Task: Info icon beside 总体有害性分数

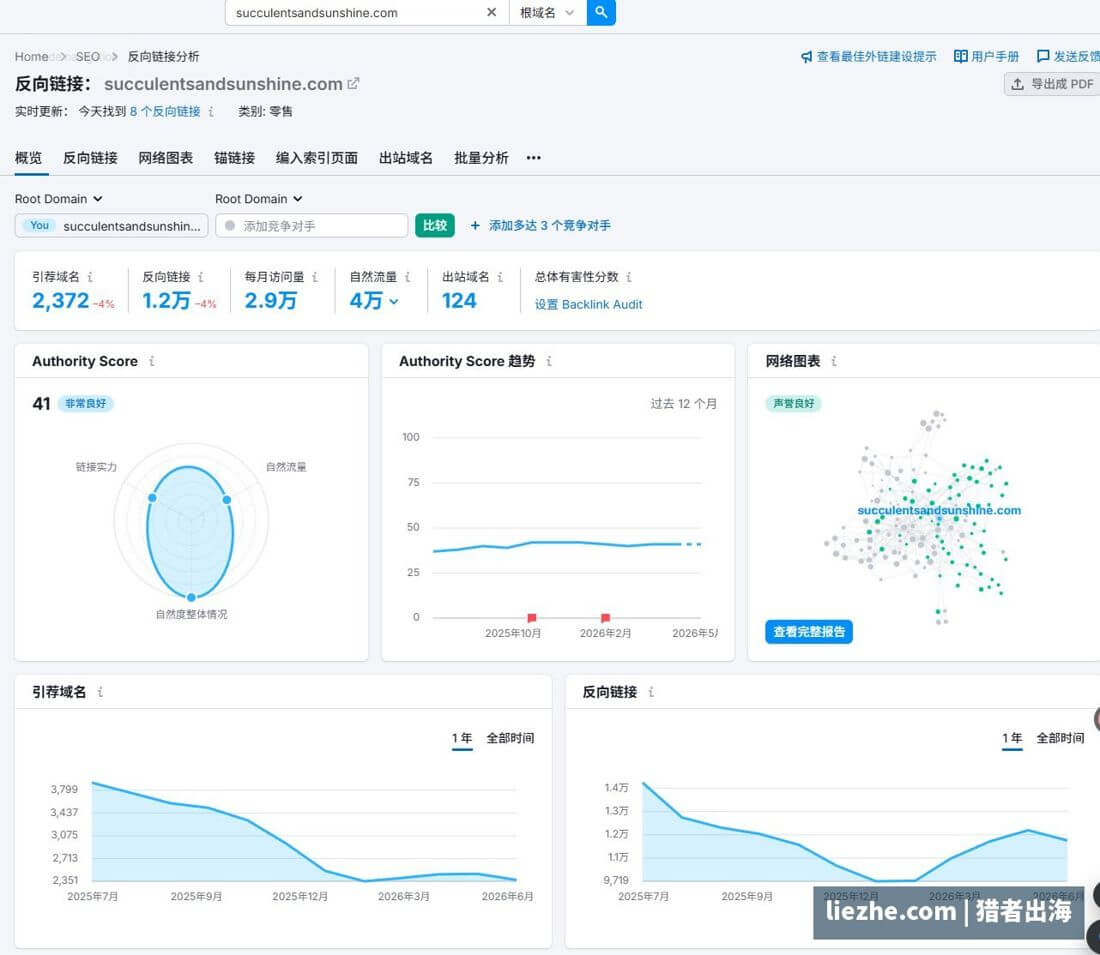Action: pyautogui.click(x=629, y=277)
